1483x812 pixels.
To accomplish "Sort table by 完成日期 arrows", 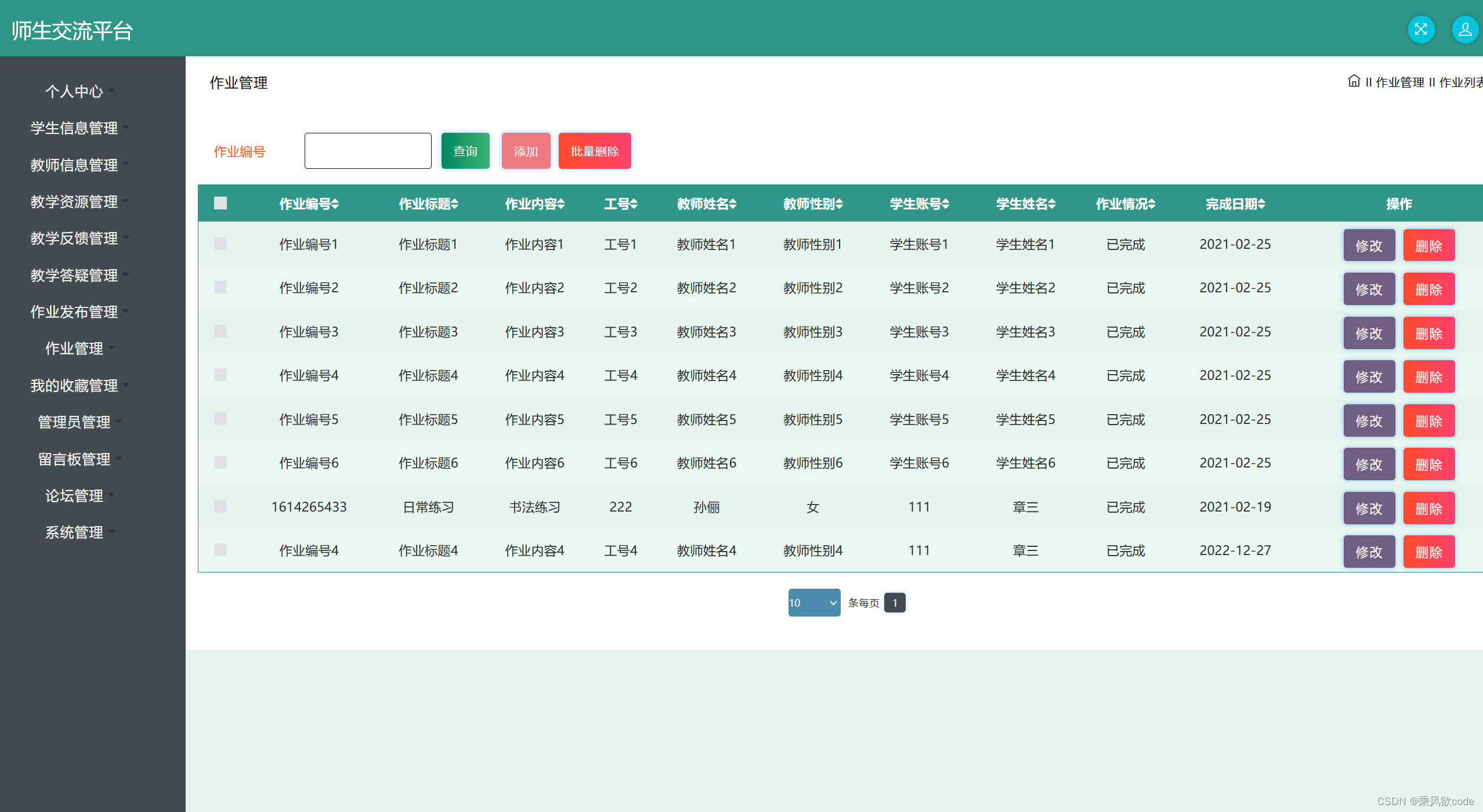I will point(1262,204).
